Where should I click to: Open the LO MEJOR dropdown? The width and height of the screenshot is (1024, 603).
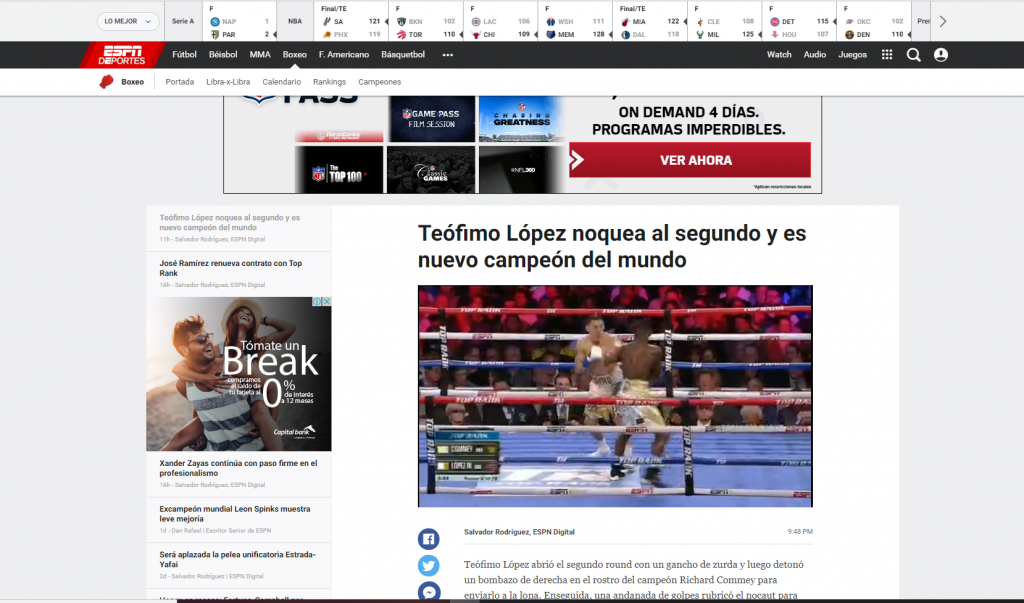pyautogui.click(x=128, y=22)
